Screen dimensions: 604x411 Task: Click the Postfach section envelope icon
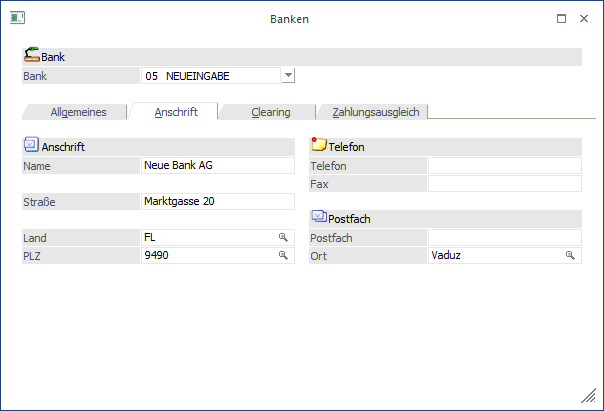tap(319, 217)
